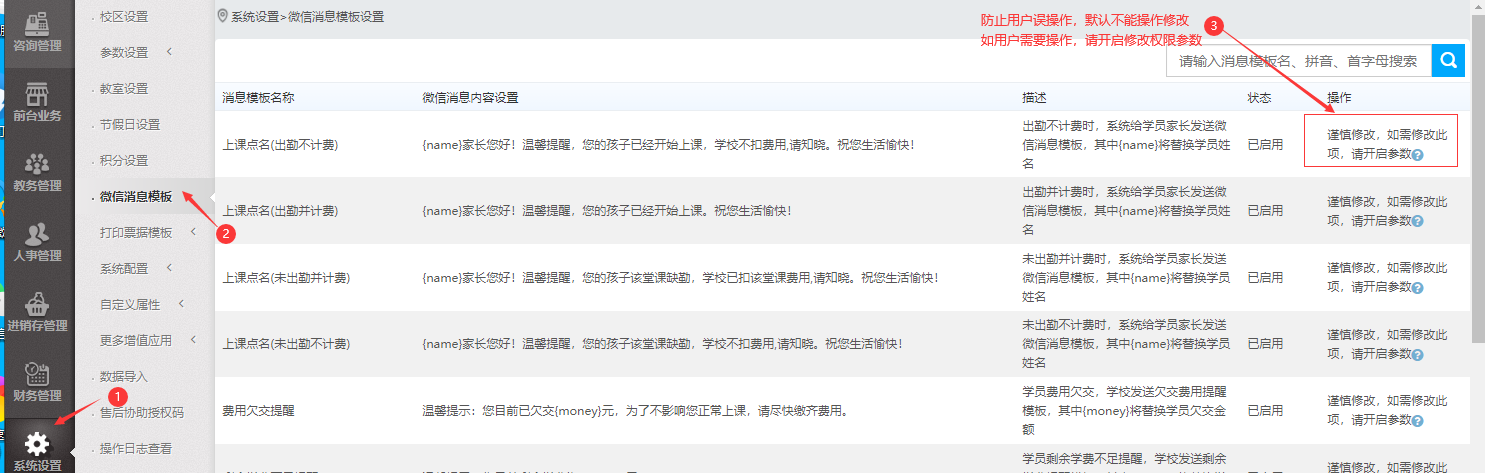Open 前台业务 storefront icon
The height and width of the screenshot is (473, 1485).
[37, 93]
